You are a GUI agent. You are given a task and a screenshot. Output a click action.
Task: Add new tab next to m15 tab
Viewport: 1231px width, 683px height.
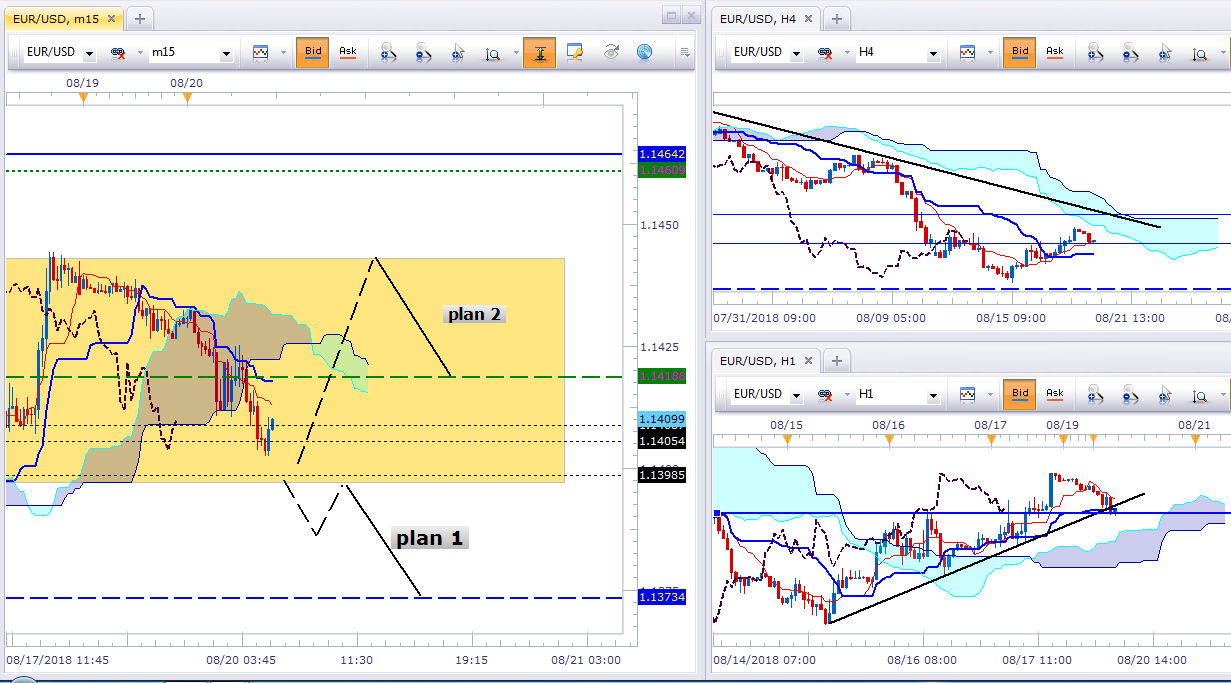tap(140, 18)
